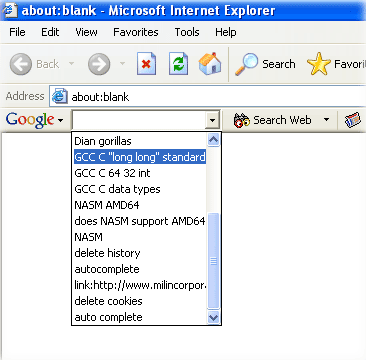The width and height of the screenshot is (366, 360).
Task: Open the Google logo menu dropdown arrow
Action: pos(60,121)
